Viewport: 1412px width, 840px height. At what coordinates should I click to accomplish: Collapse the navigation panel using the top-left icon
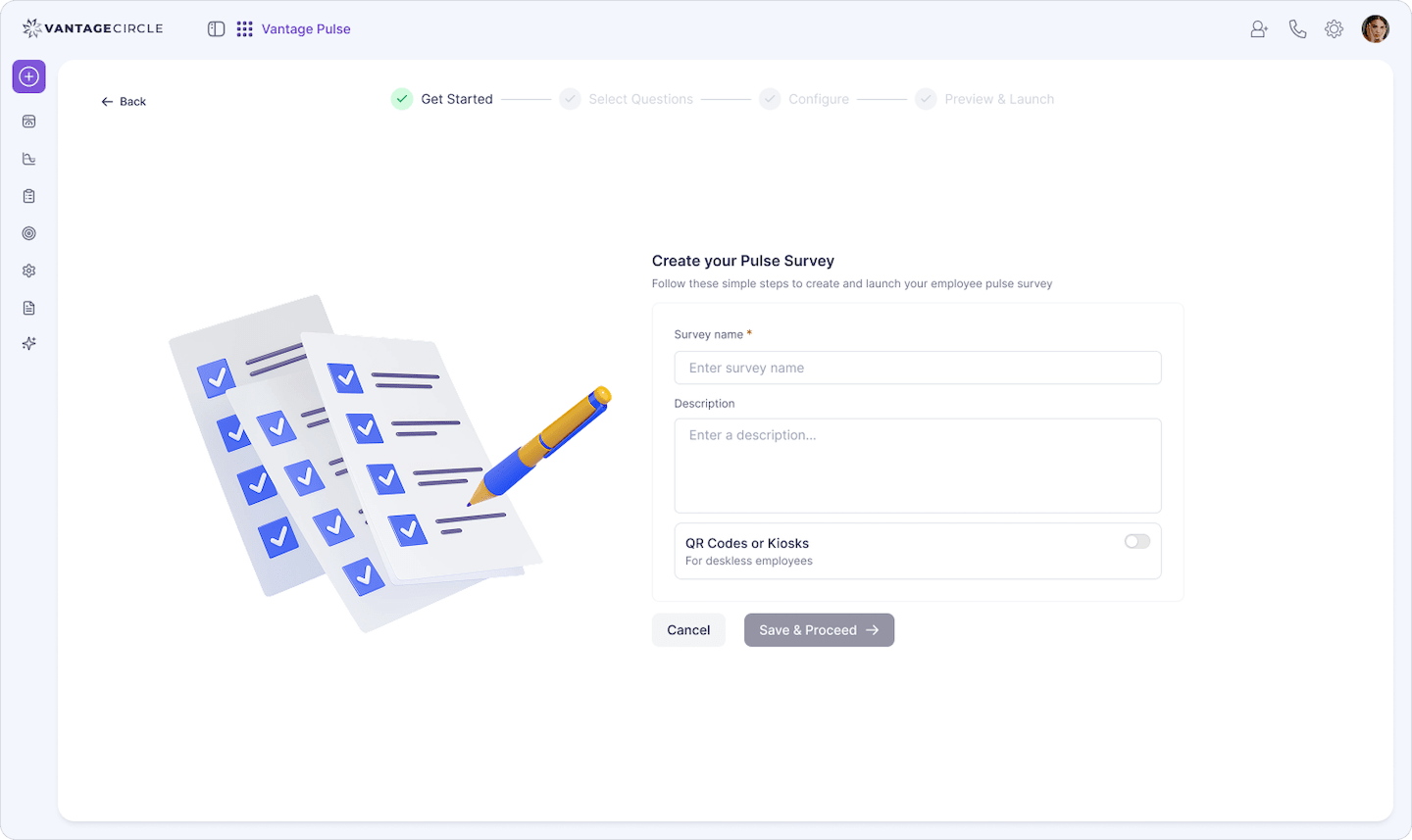pyautogui.click(x=216, y=28)
